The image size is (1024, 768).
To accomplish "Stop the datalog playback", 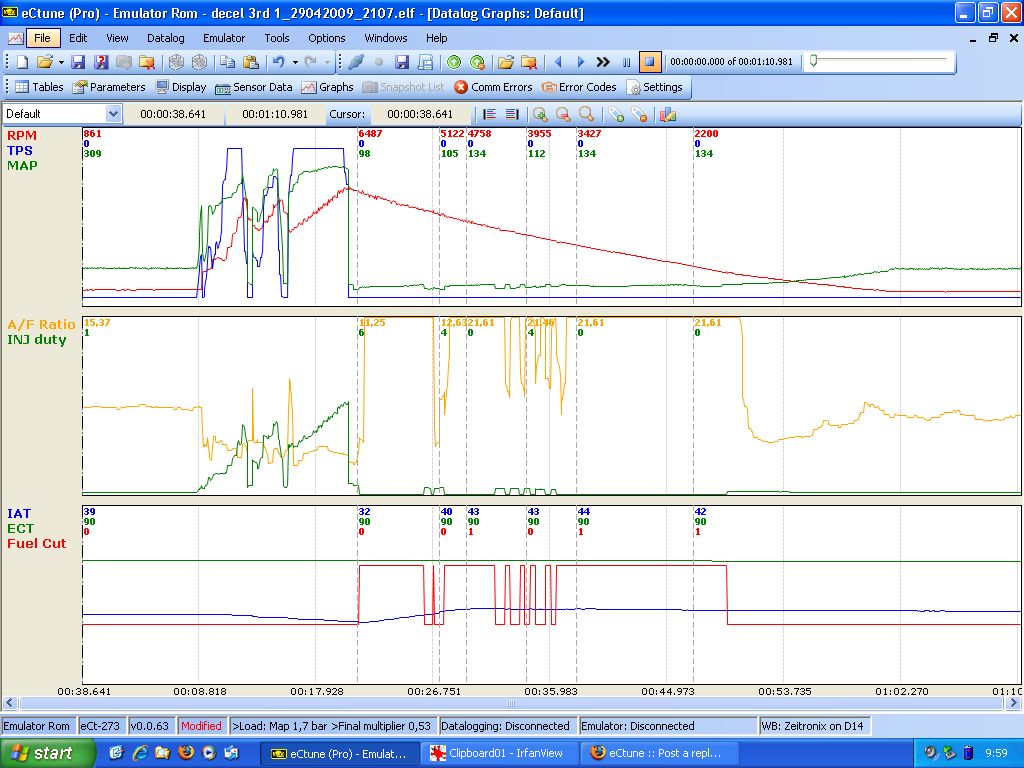I will point(650,62).
